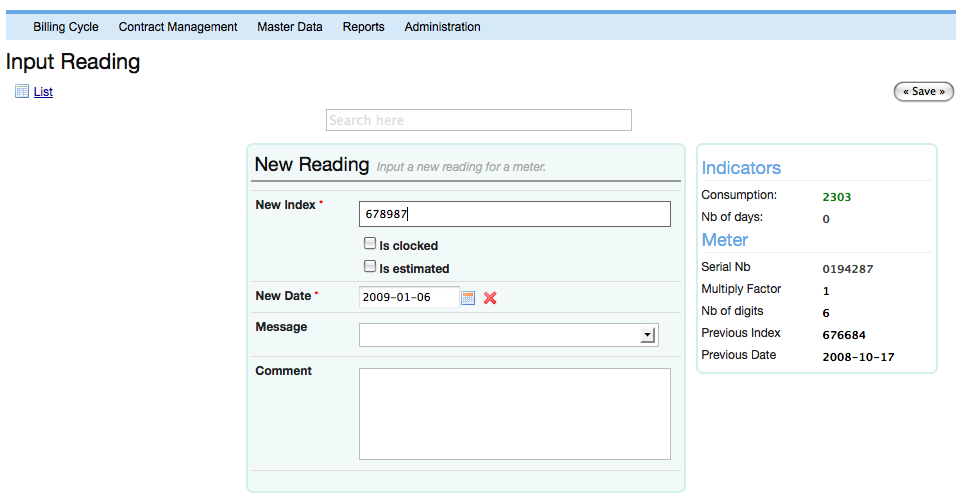Image resolution: width=964 pixels, height=499 pixels.
Task: Click into the New Index field
Action: coord(515,214)
